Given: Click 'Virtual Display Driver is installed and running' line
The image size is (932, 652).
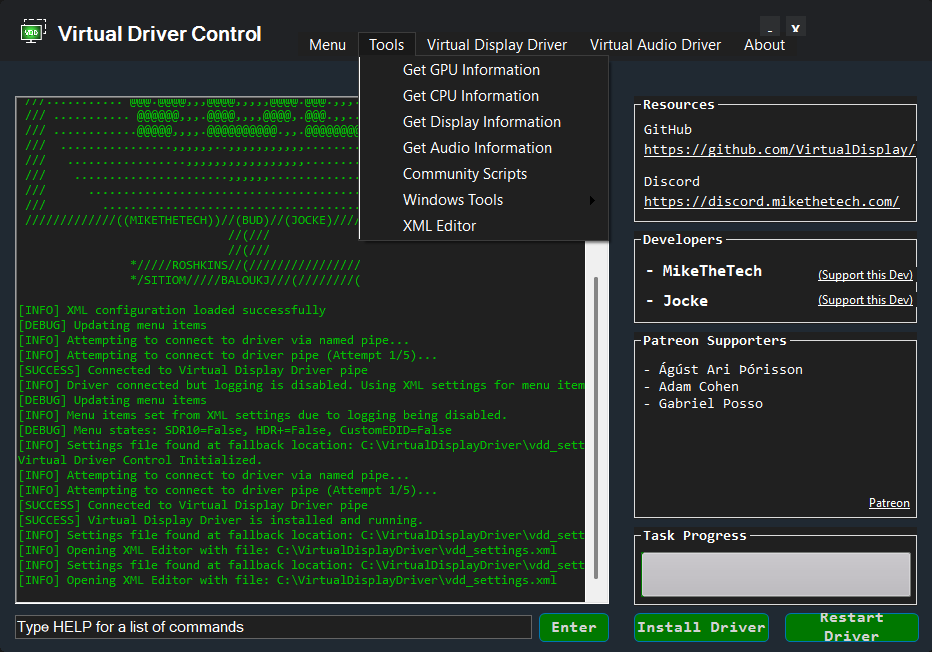Looking at the screenshot, I should click(221, 520).
